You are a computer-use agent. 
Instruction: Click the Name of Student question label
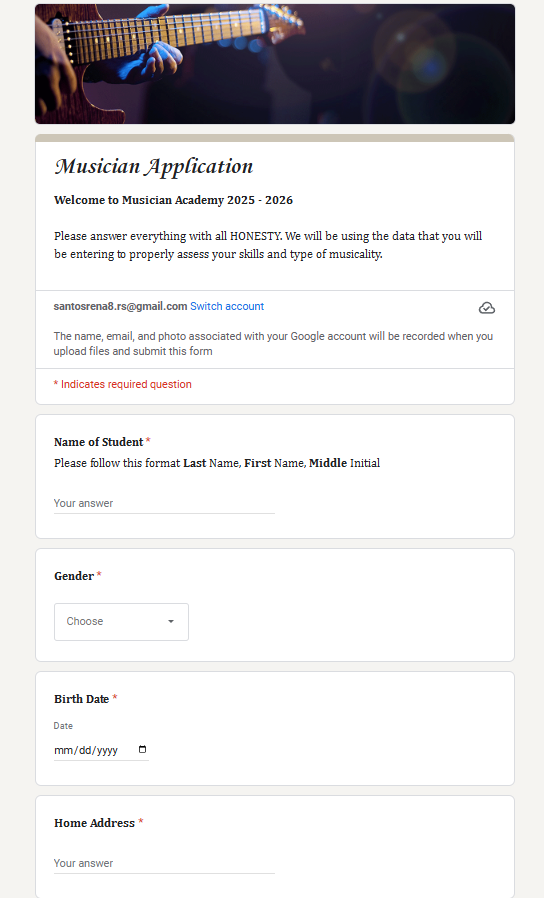tap(98, 442)
